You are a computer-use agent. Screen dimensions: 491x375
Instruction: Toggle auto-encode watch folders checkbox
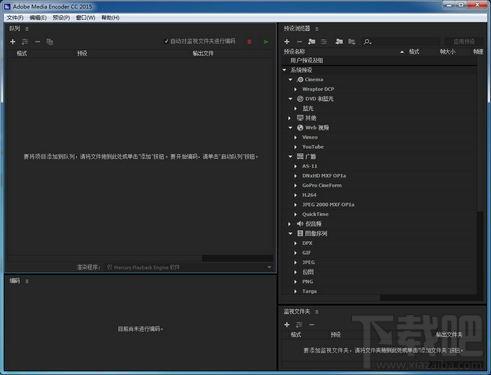pyautogui.click(x=166, y=41)
